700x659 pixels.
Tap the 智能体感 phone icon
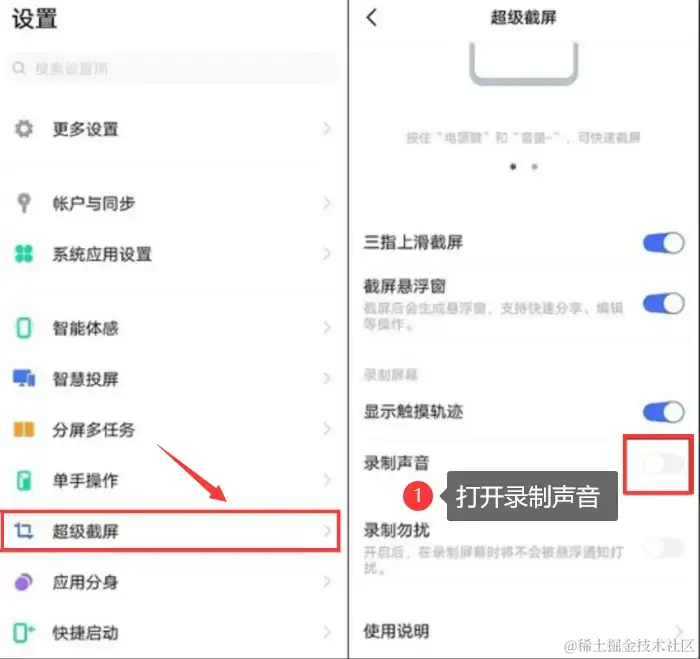[x=24, y=328]
